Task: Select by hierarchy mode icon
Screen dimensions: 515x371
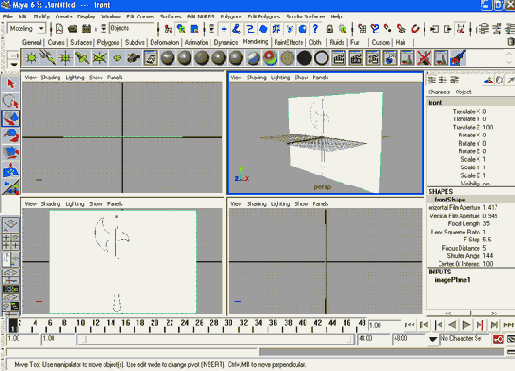Action: coord(168,29)
